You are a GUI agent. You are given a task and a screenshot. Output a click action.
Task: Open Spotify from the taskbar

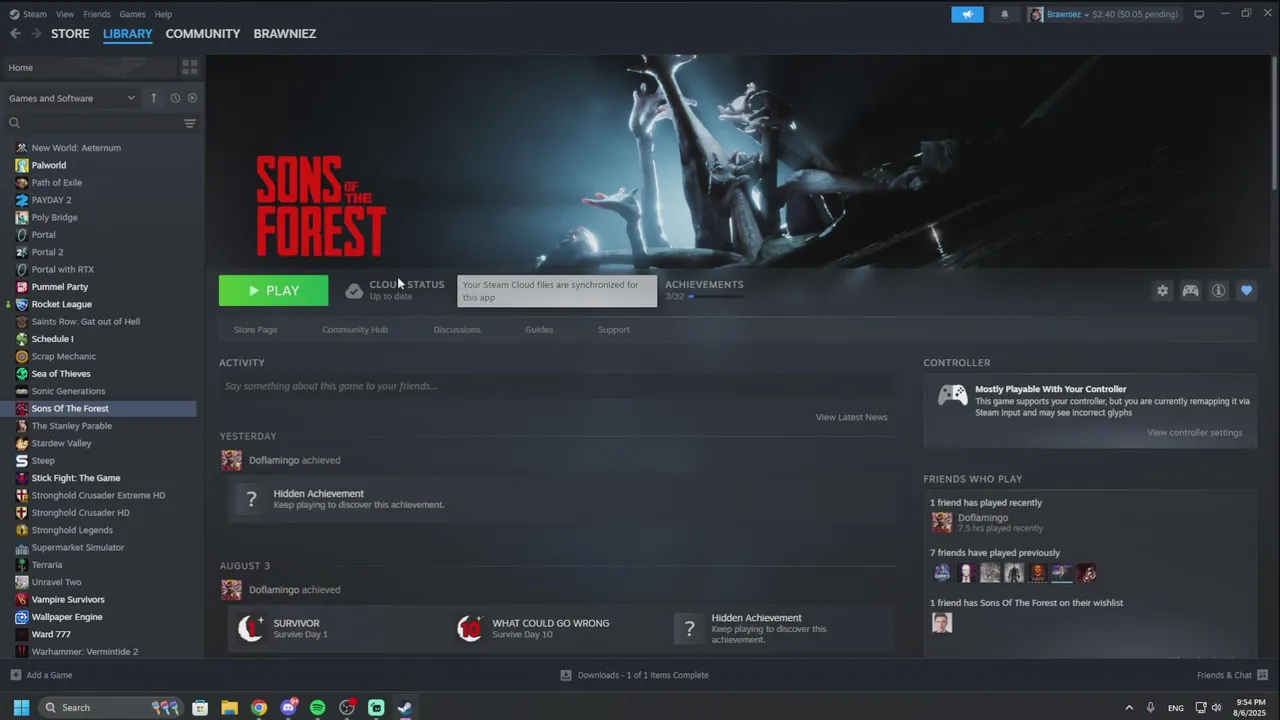coord(318,707)
